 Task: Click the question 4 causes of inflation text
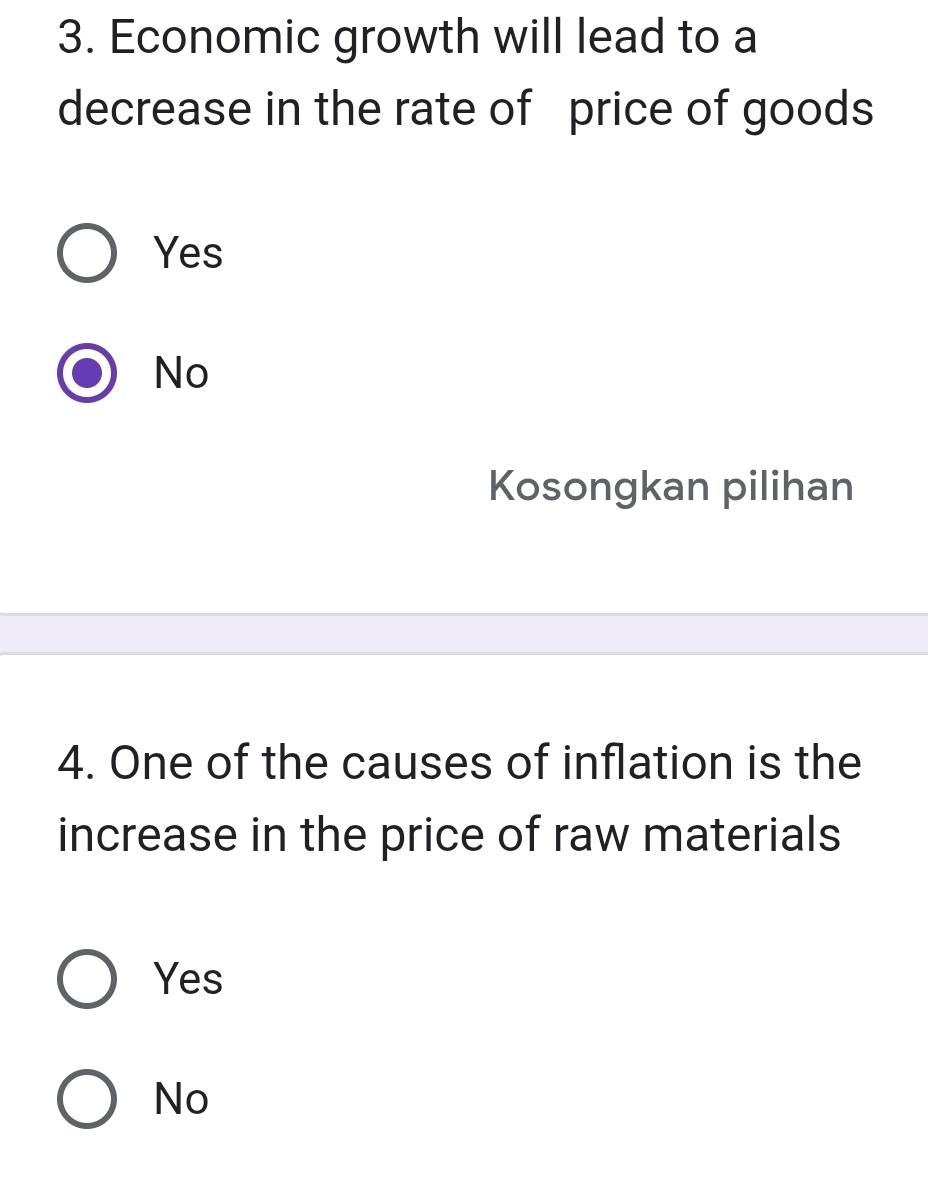coord(460,763)
